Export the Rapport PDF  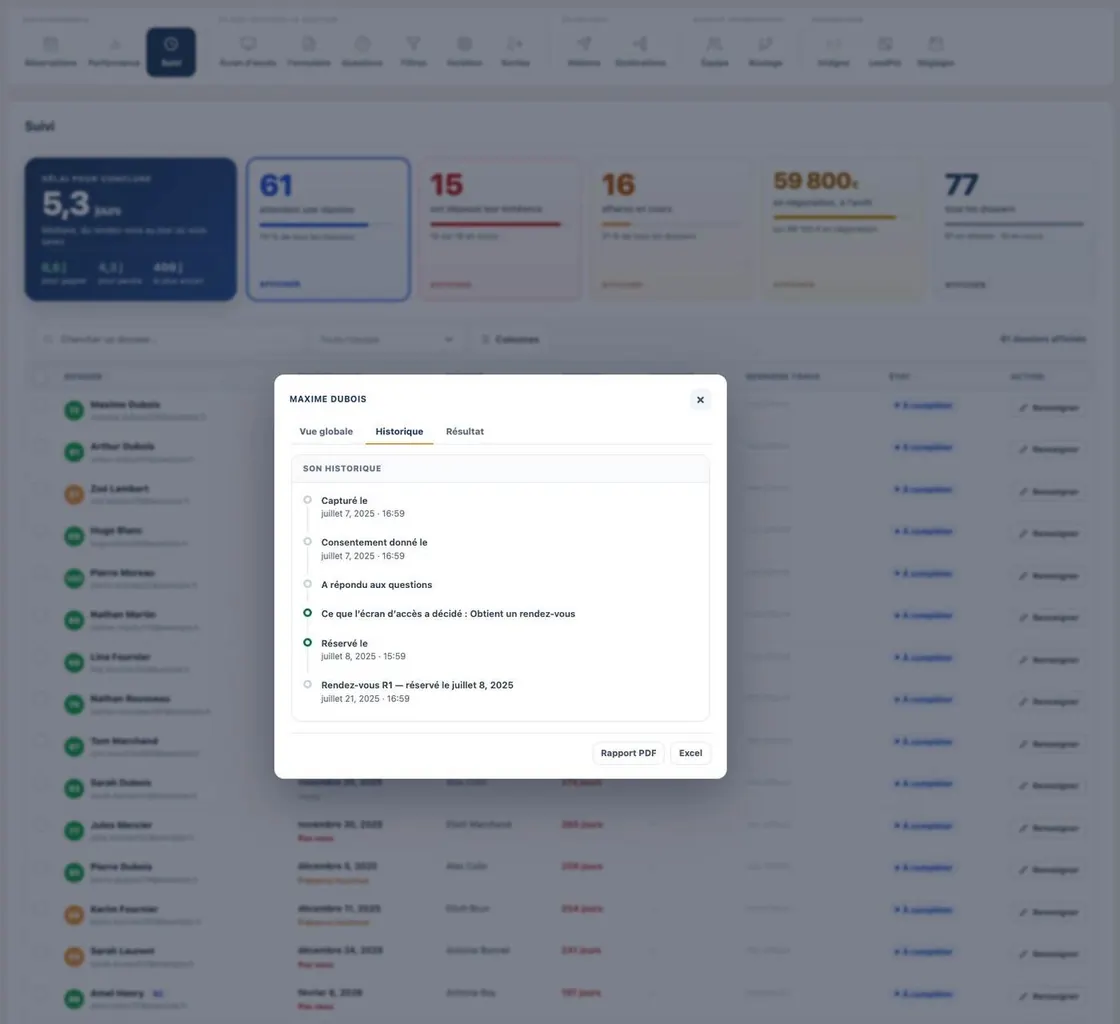click(629, 753)
